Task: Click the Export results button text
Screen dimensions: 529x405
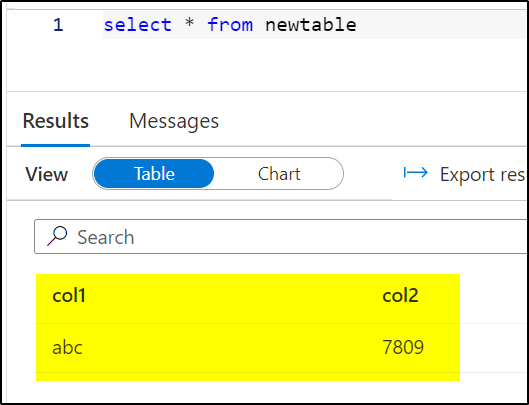Action: [x=482, y=174]
